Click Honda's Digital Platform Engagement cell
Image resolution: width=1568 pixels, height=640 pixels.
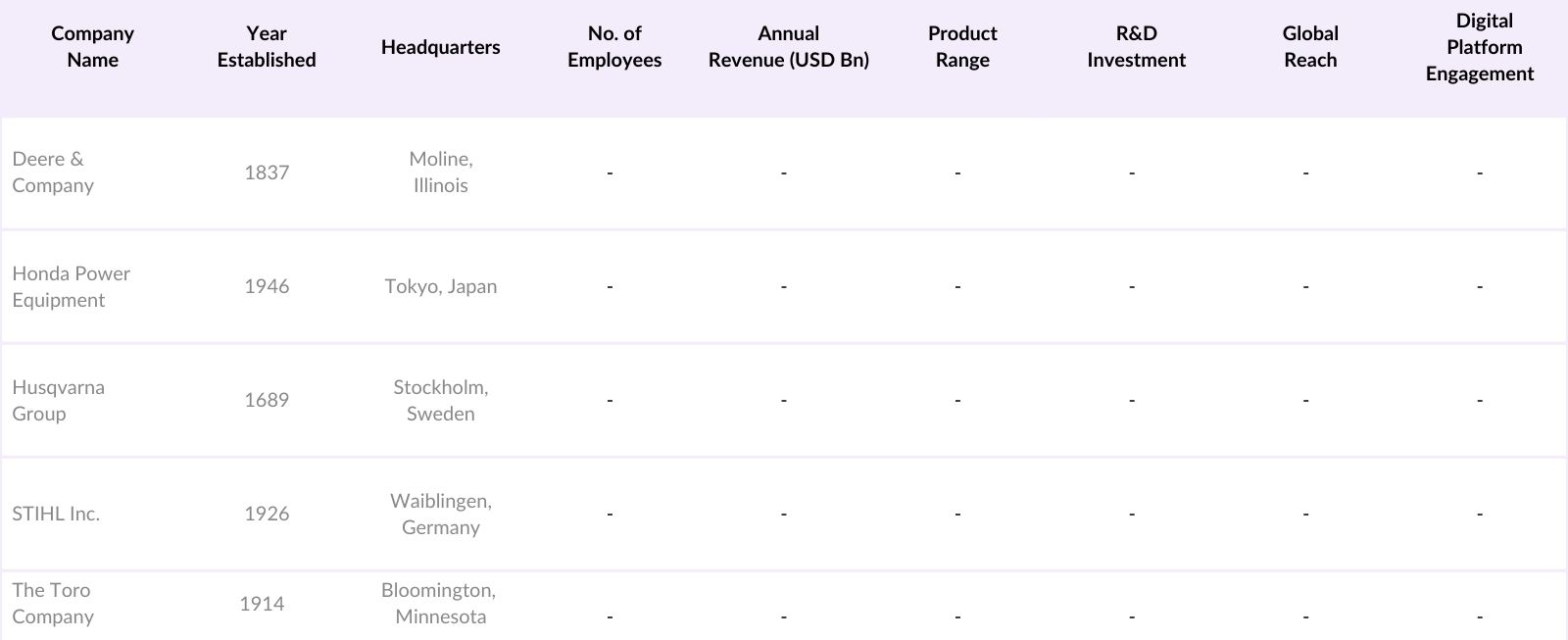1480,286
